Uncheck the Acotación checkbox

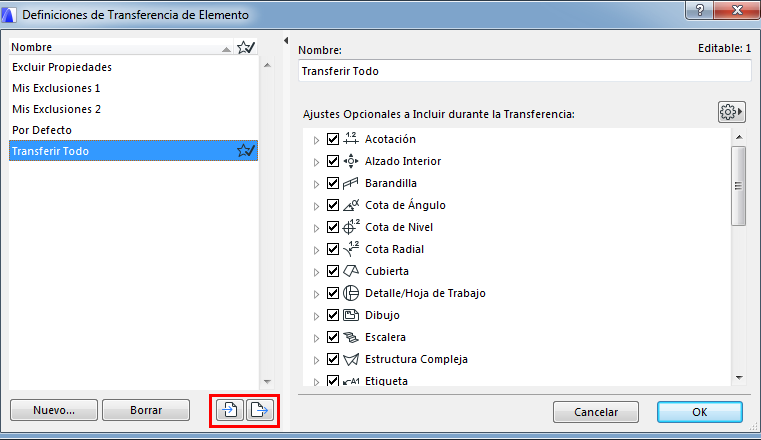click(333, 139)
